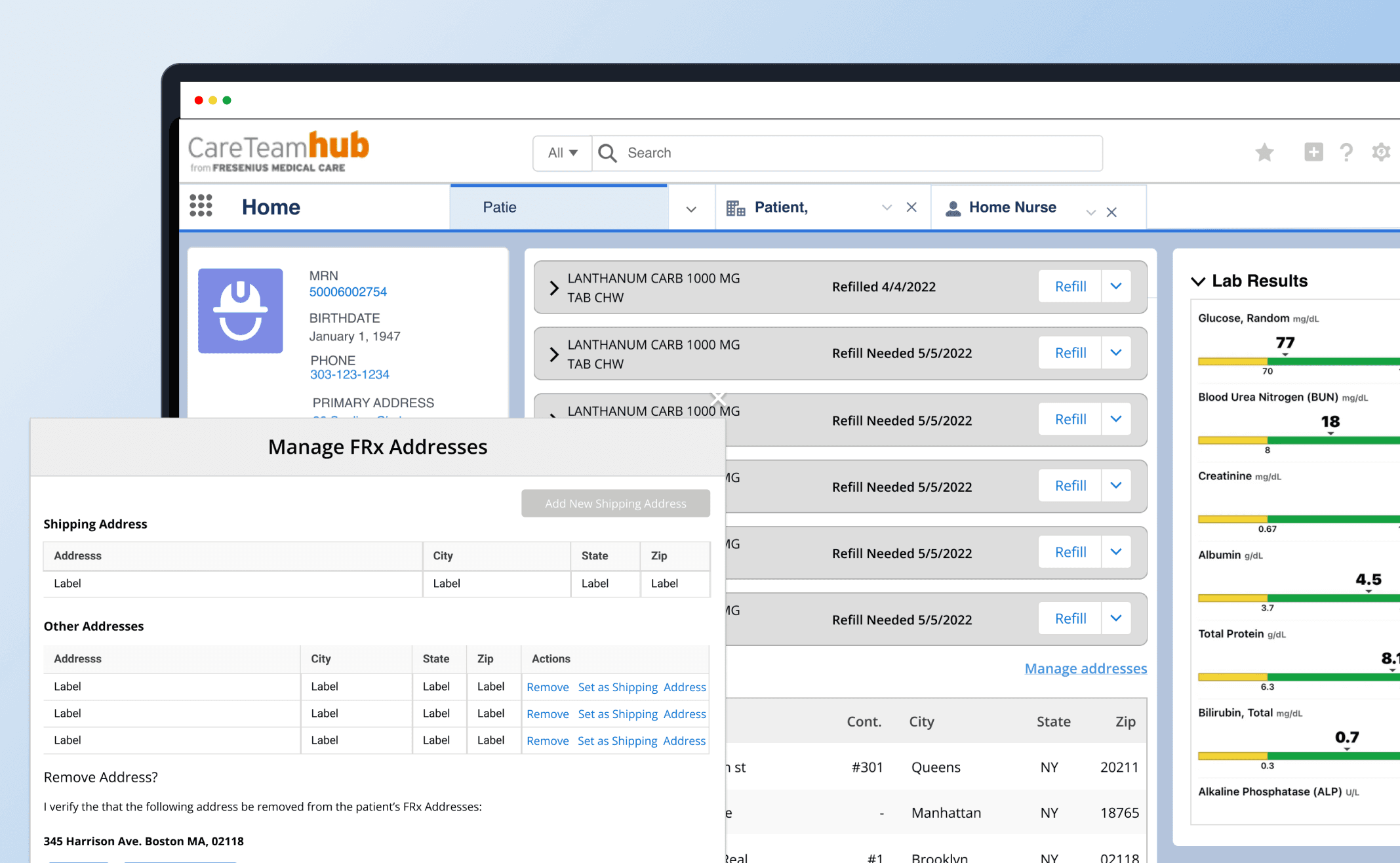Click the Manage addresses link
Viewport: 1400px width, 863px height.
[x=1085, y=668]
